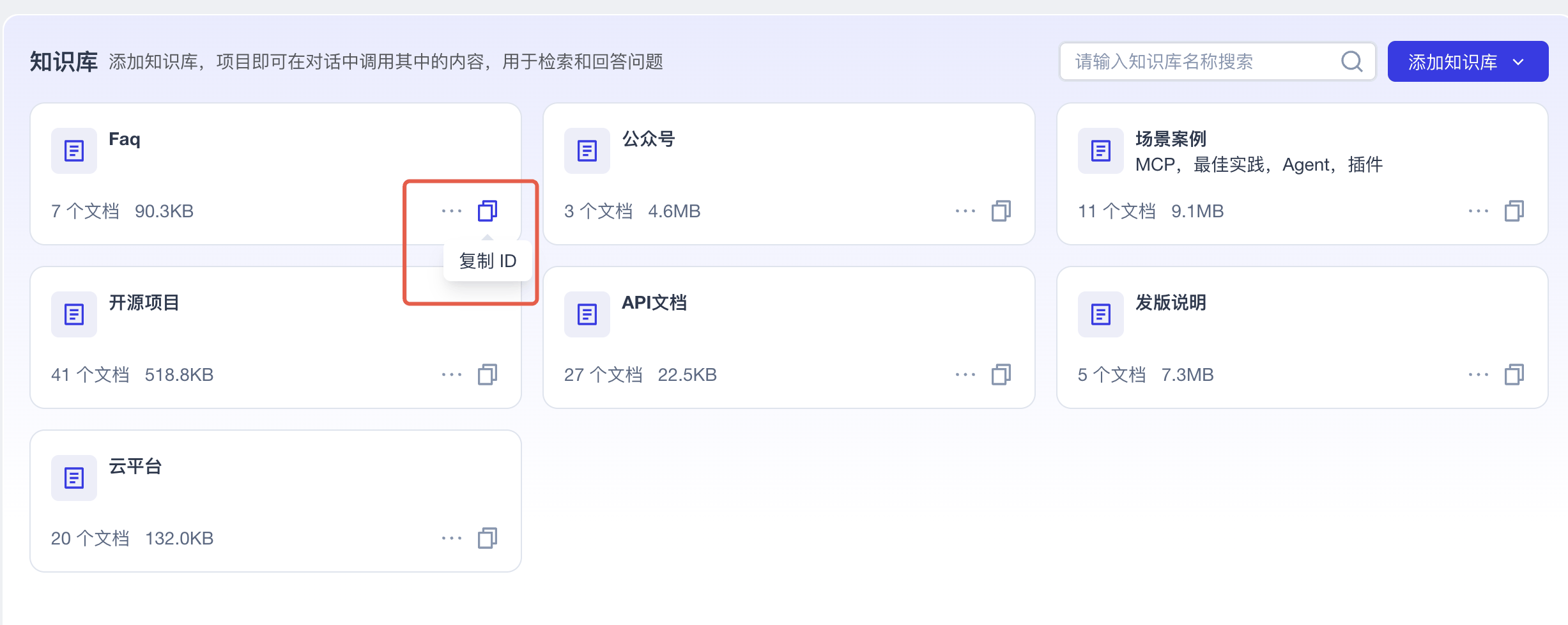Copy ID of the 云平台 knowledge base

click(488, 538)
